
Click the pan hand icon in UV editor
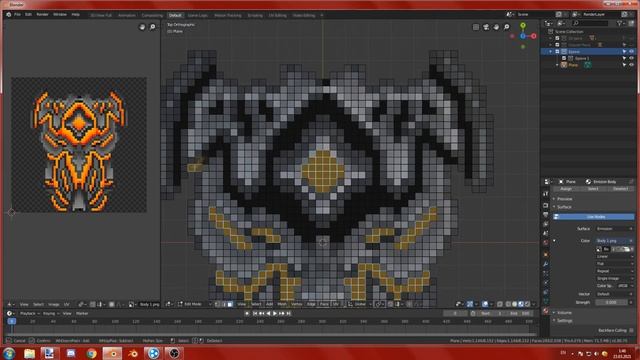(x=142, y=27)
